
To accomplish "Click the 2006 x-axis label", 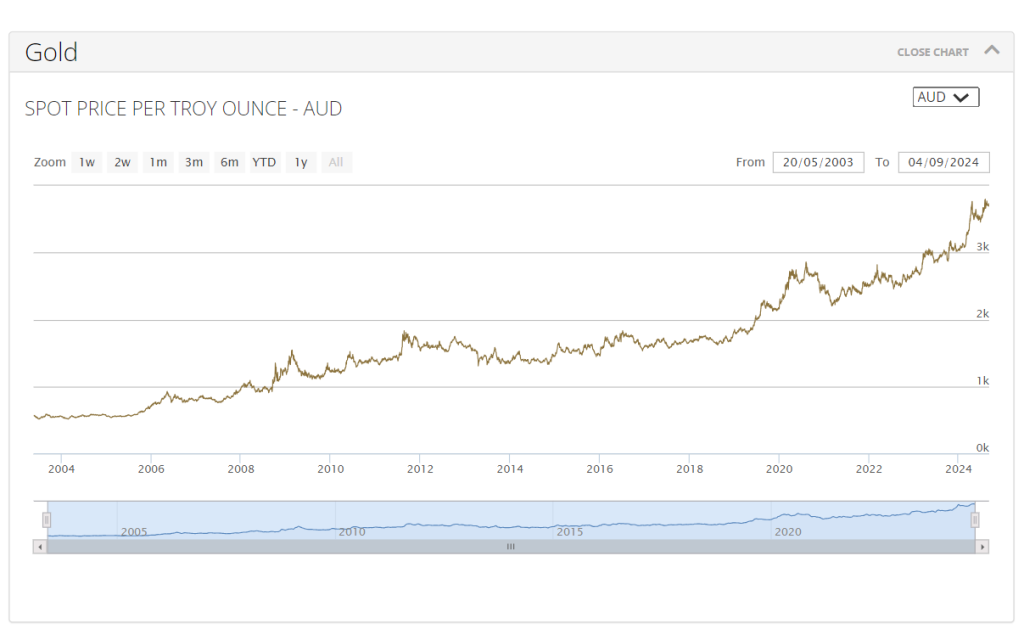I will click(x=151, y=469).
